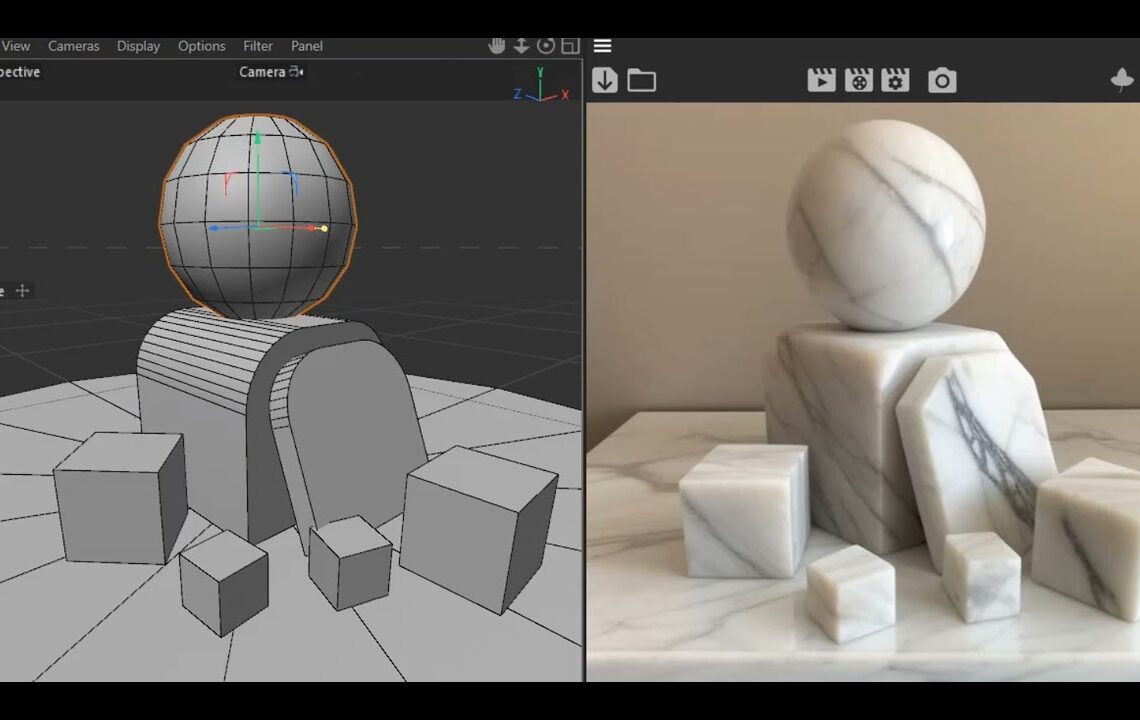Toggle single/four viewport layout icon

pyautogui.click(x=568, y=45)
